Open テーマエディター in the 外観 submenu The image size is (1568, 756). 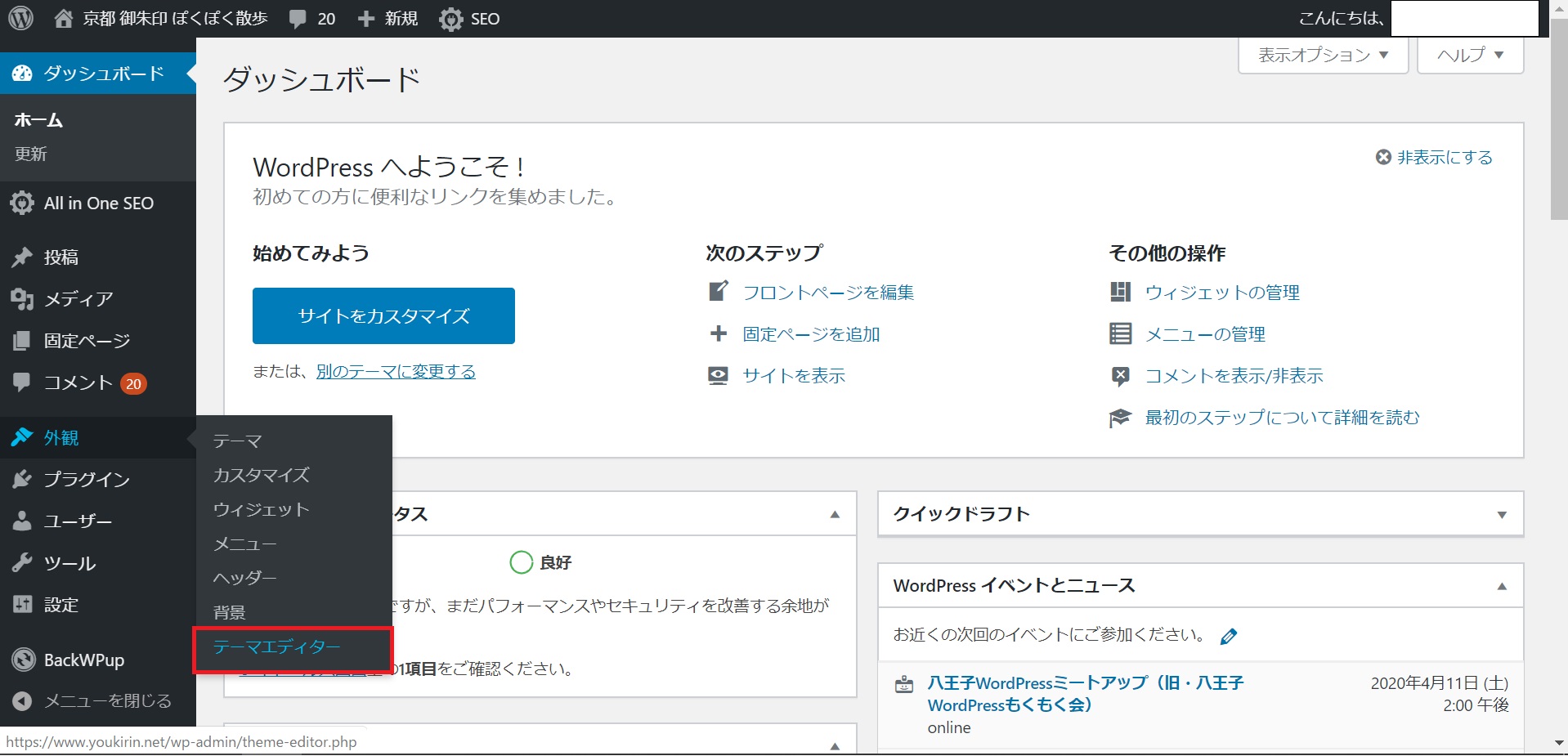pos(276,646)
